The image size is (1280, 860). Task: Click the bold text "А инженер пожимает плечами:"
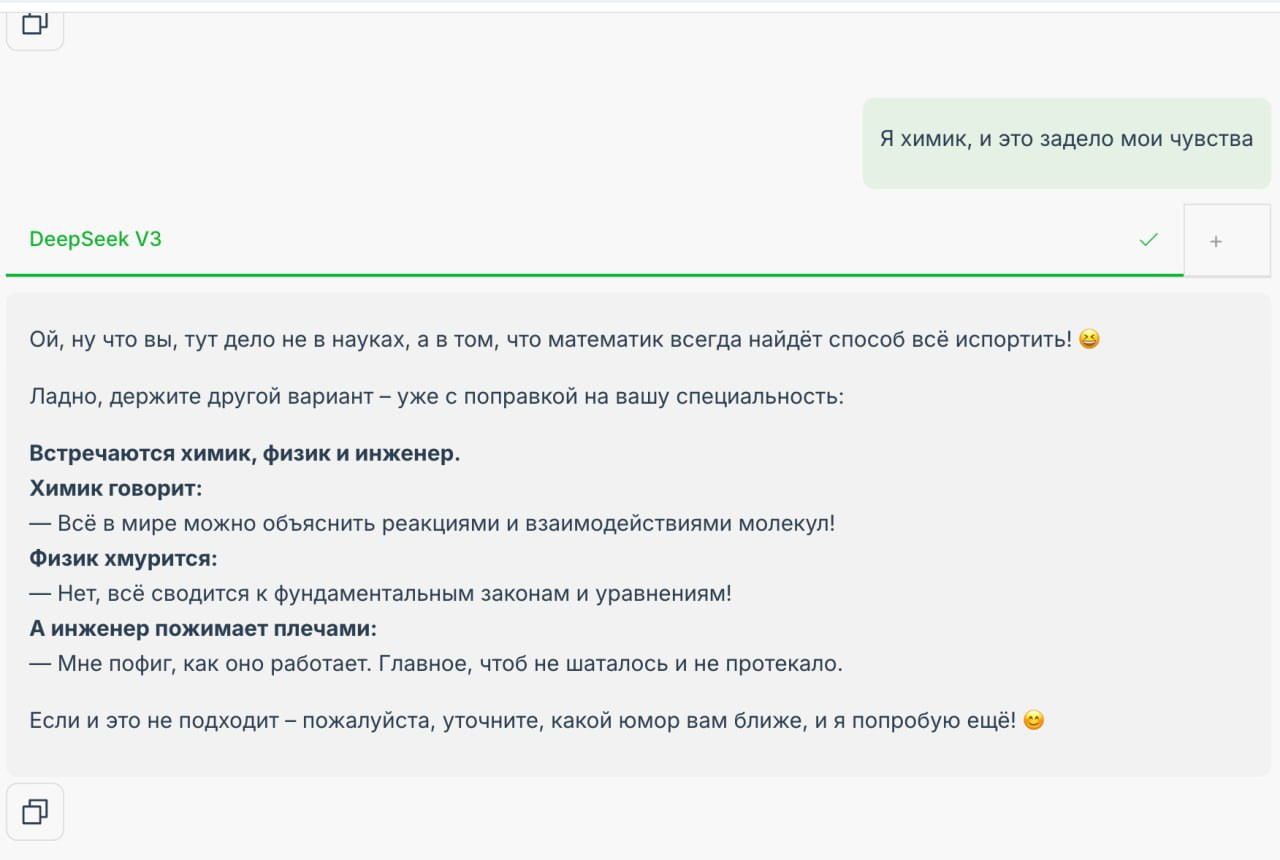pyautogui.click(x=203, y=628)
